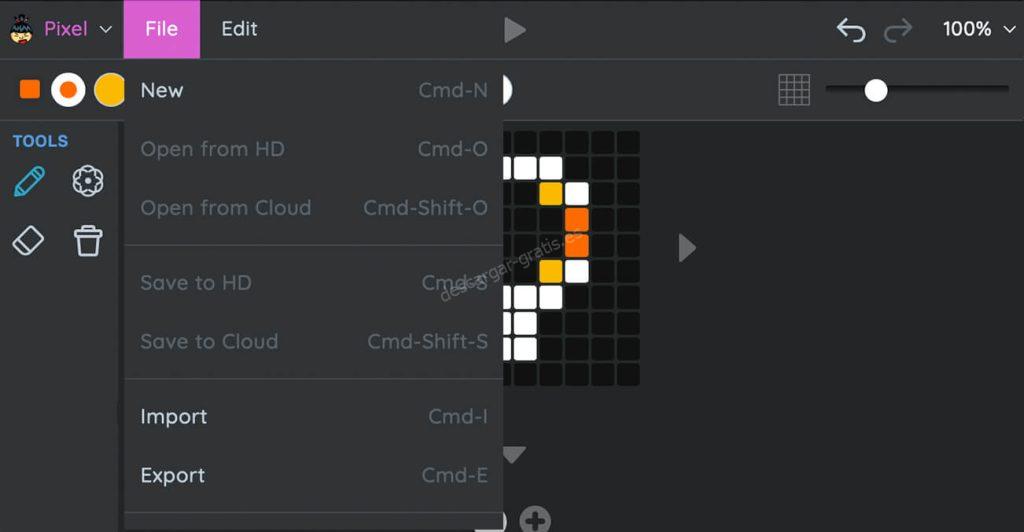Click the round plus icon at bottom
Screen dimensions: 1024x532
coord(535,520)
